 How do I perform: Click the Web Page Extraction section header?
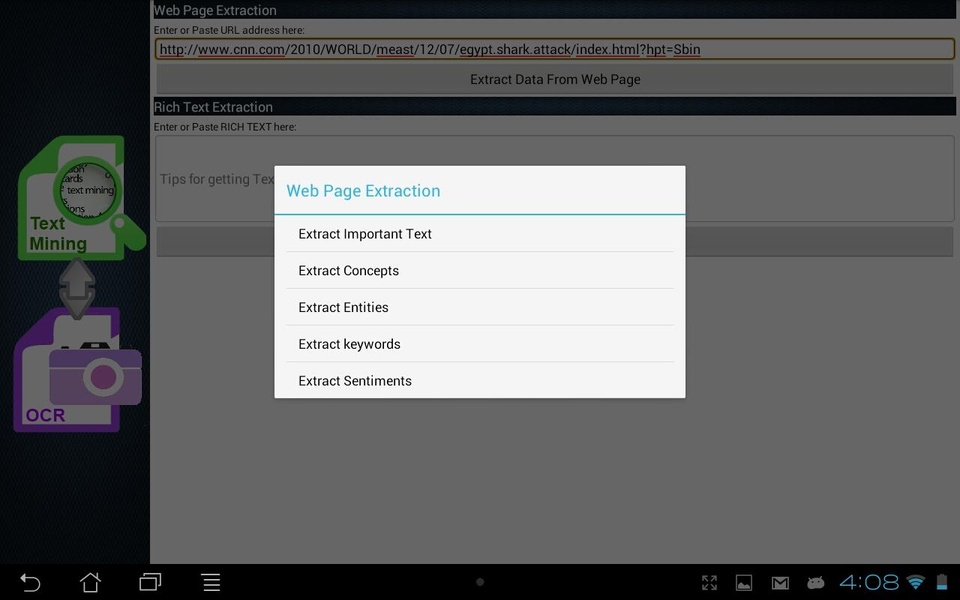(555, 10)
